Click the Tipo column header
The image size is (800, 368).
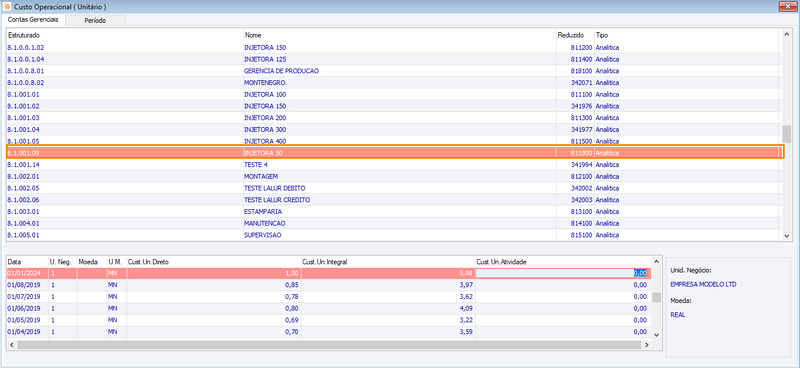pyautogui.click(x=687, y=35)
